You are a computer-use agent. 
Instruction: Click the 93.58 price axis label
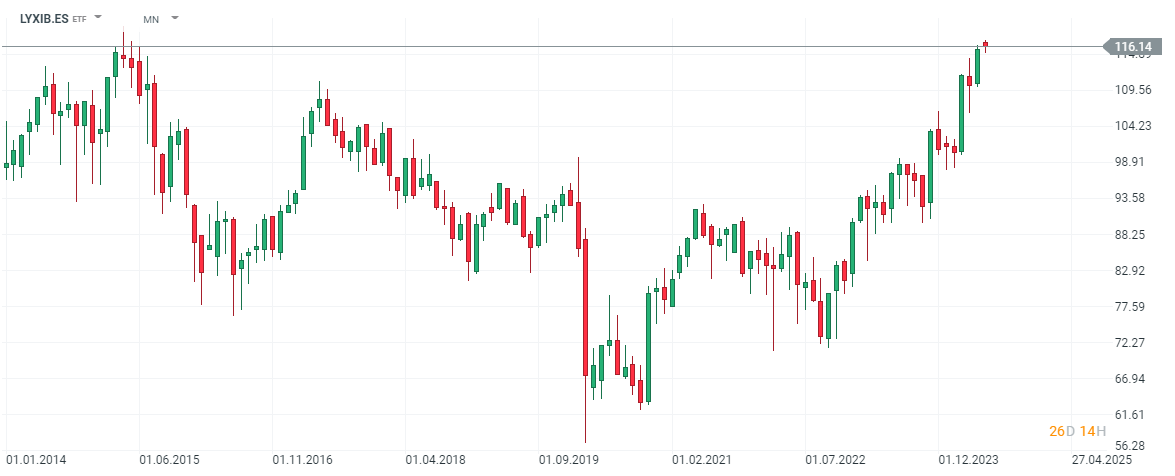1133,198
